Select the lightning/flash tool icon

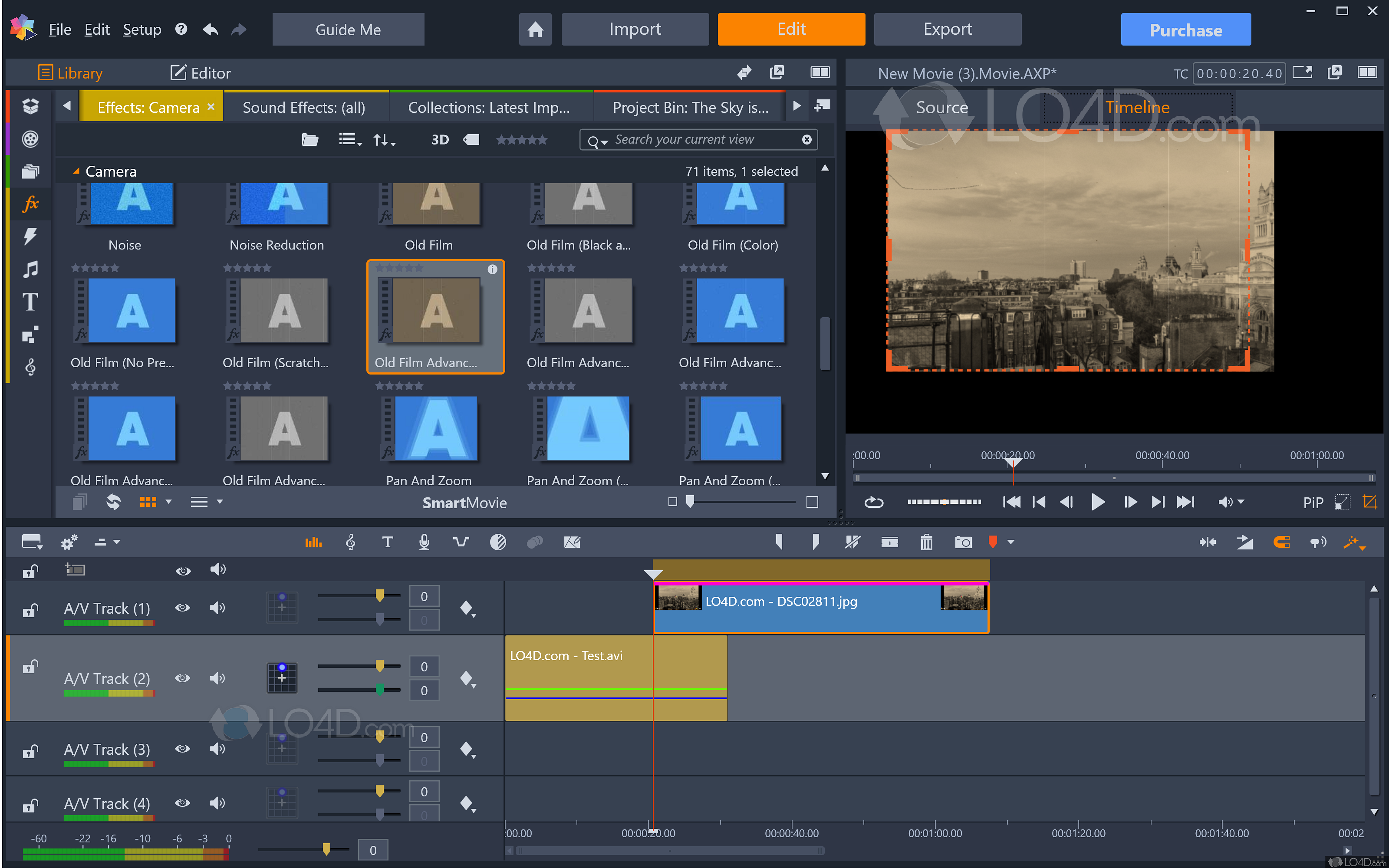(x=29, y=234)
